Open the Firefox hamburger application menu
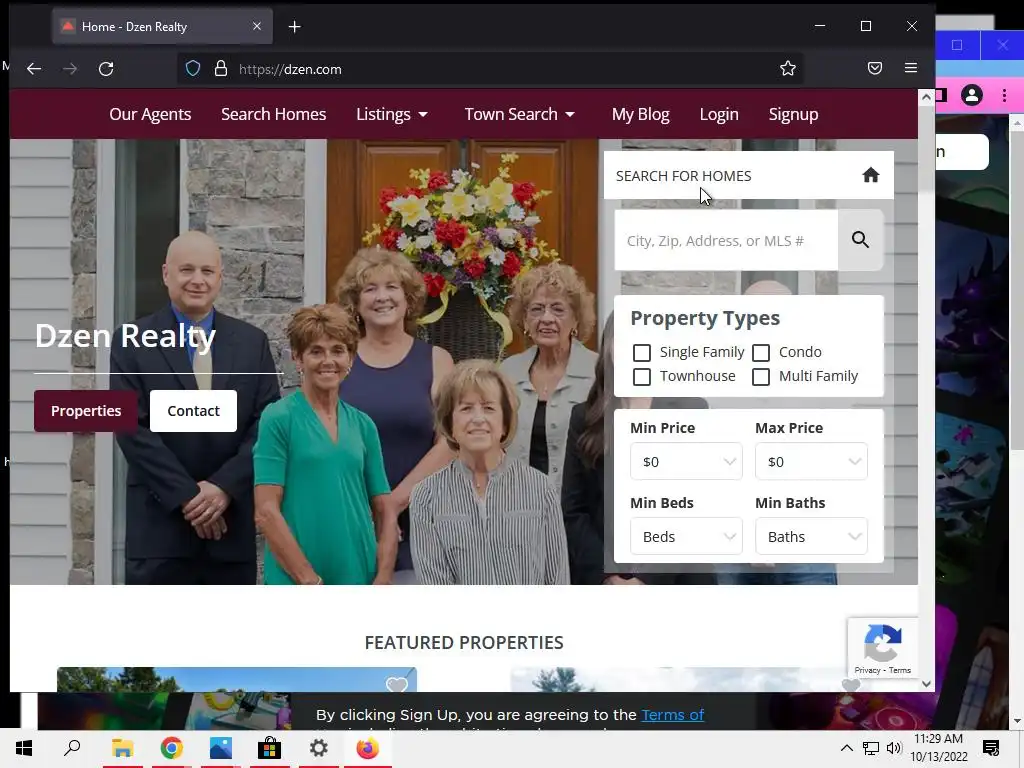This screenshot has width=1024, height=768. (911, 68)
